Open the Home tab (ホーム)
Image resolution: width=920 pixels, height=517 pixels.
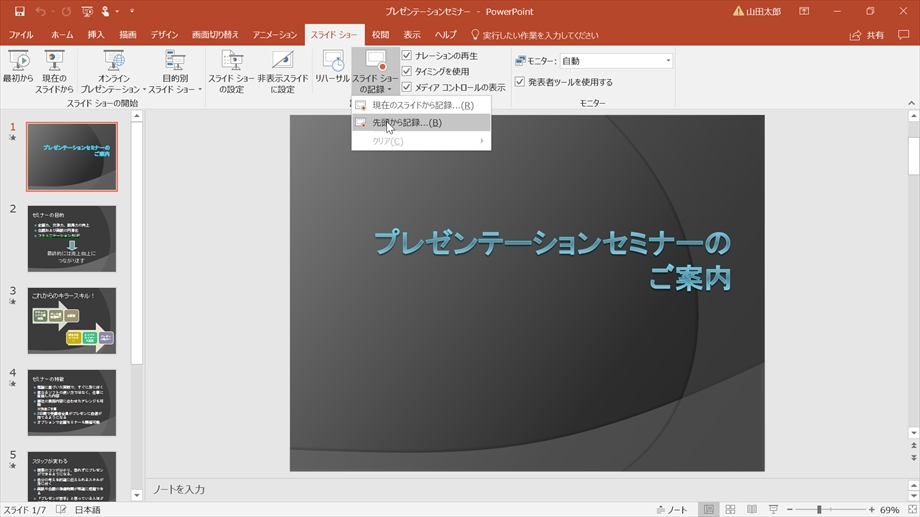62,35
